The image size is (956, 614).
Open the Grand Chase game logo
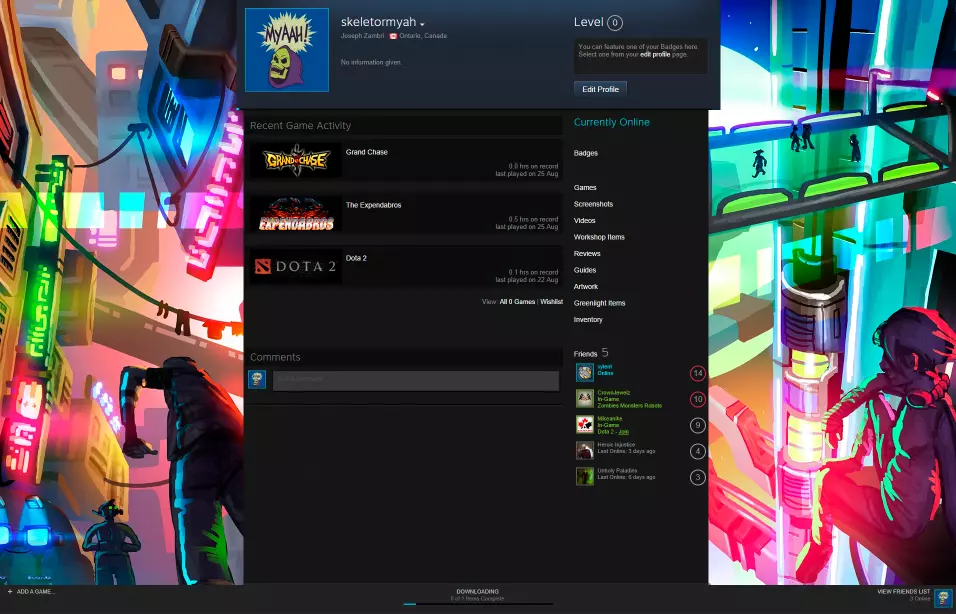pyautogui.click(x=296, y=160)
